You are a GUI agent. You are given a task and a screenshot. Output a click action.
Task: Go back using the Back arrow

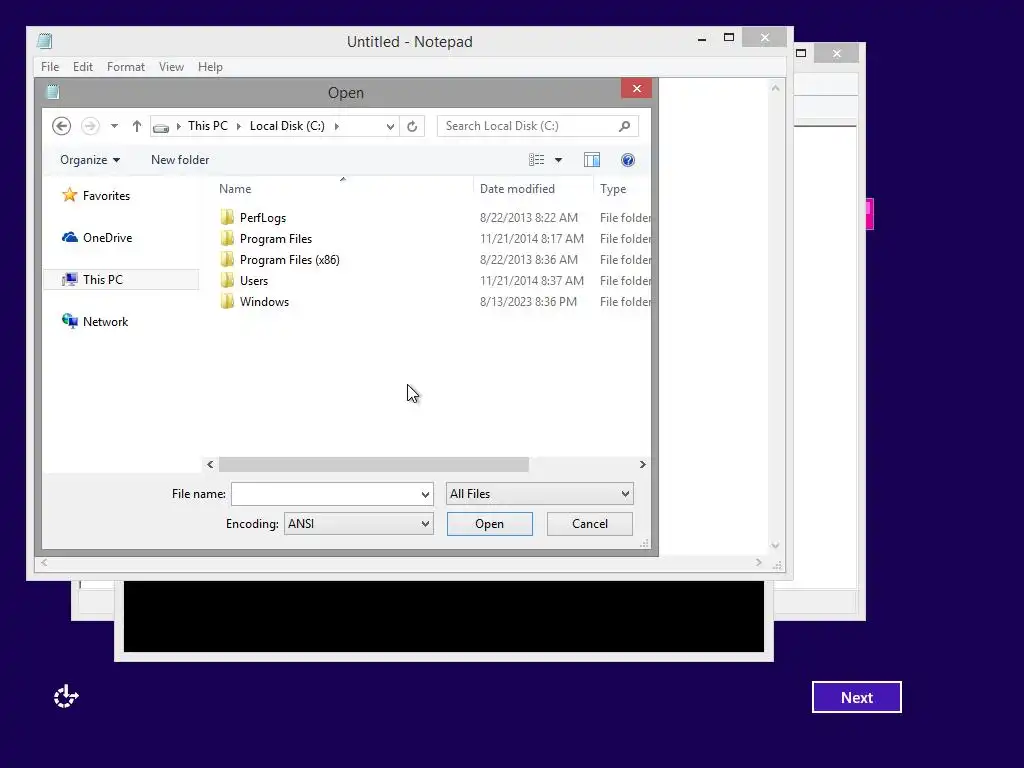(x=61, y=126)
